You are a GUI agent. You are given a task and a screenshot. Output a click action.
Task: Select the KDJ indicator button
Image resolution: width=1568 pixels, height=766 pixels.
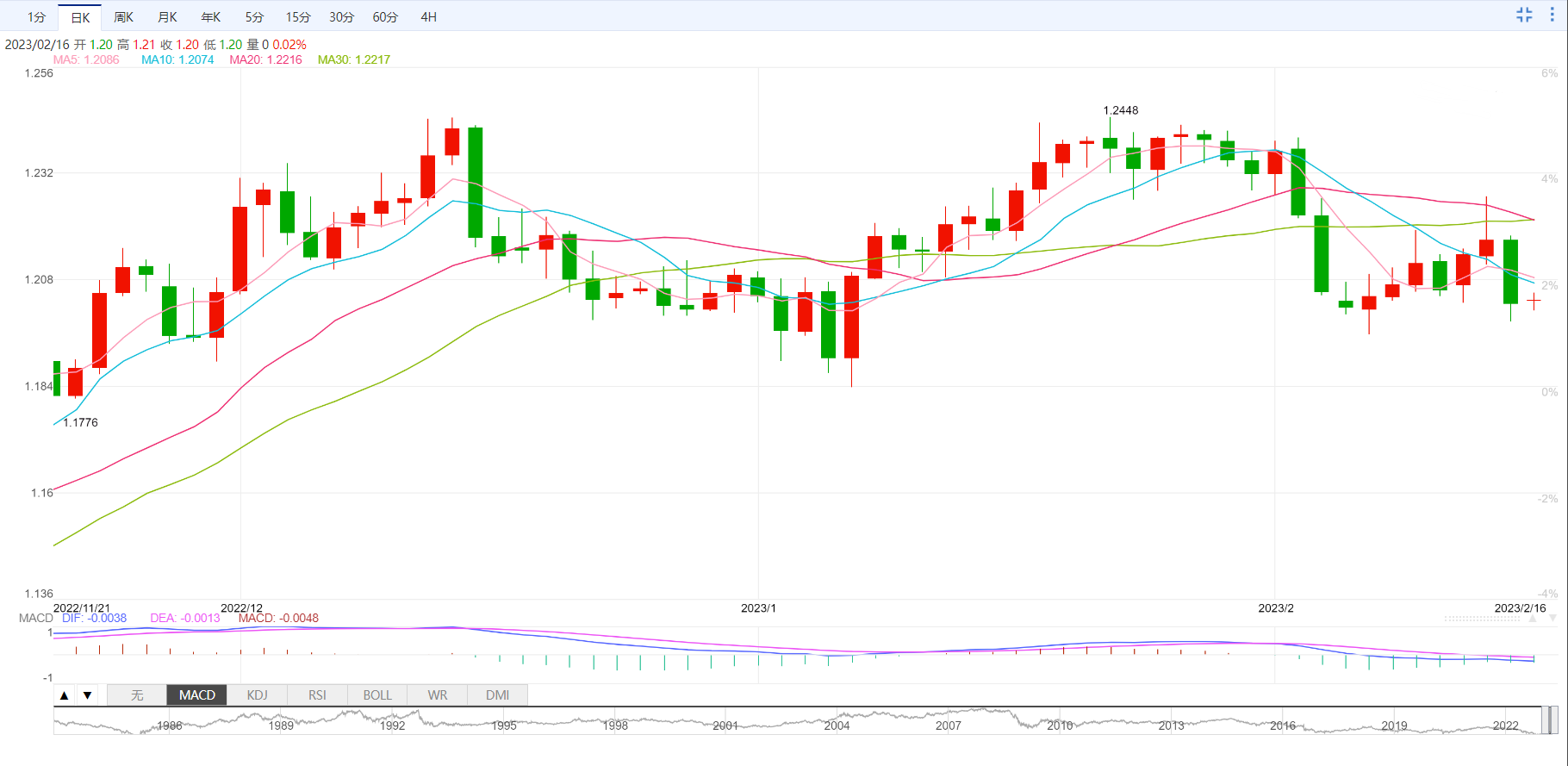(x=257, y=695)
